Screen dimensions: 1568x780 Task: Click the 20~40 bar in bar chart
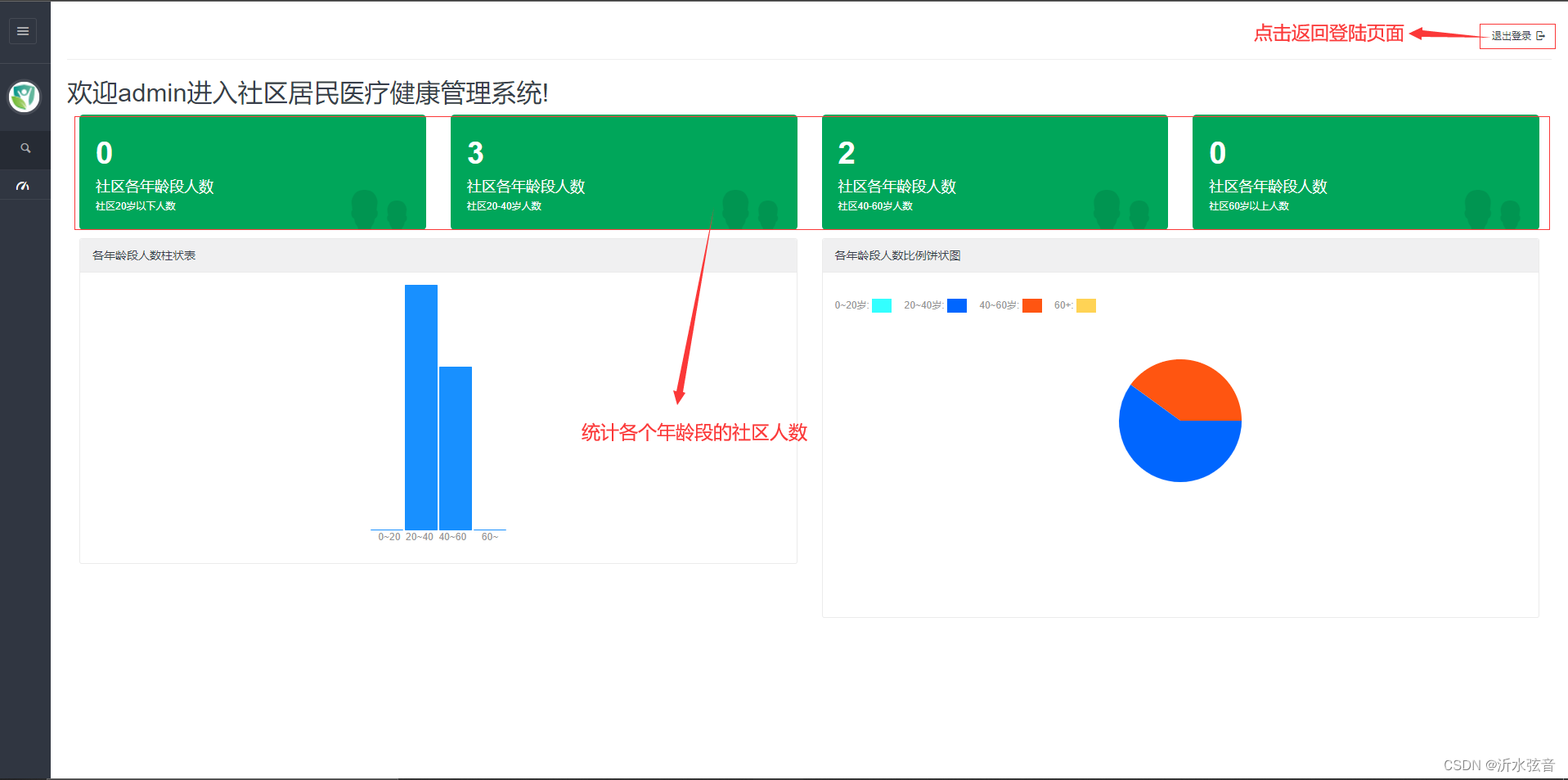coord(421,407)
